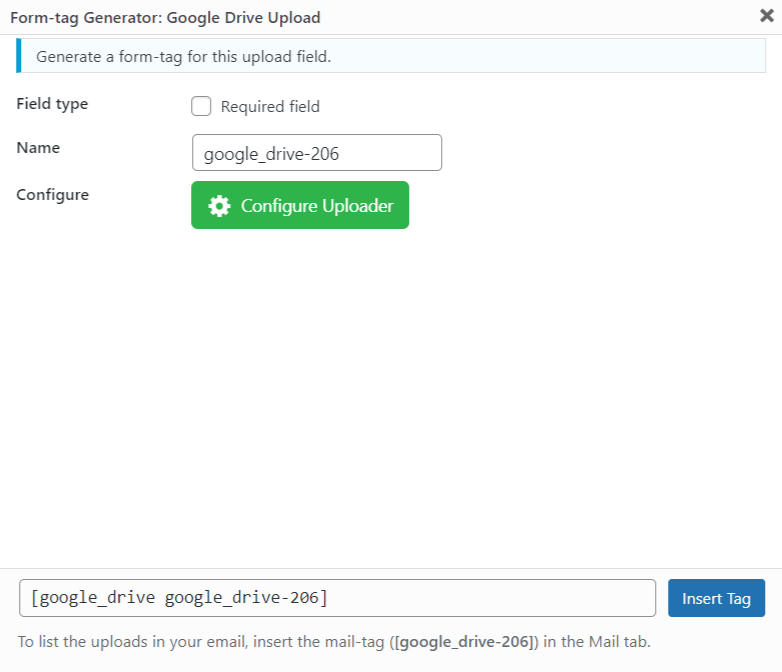This screenshot has height=672, width=782.
Task: Click the dialog title Google Drive Upload
Action: [x=165, y=17]
